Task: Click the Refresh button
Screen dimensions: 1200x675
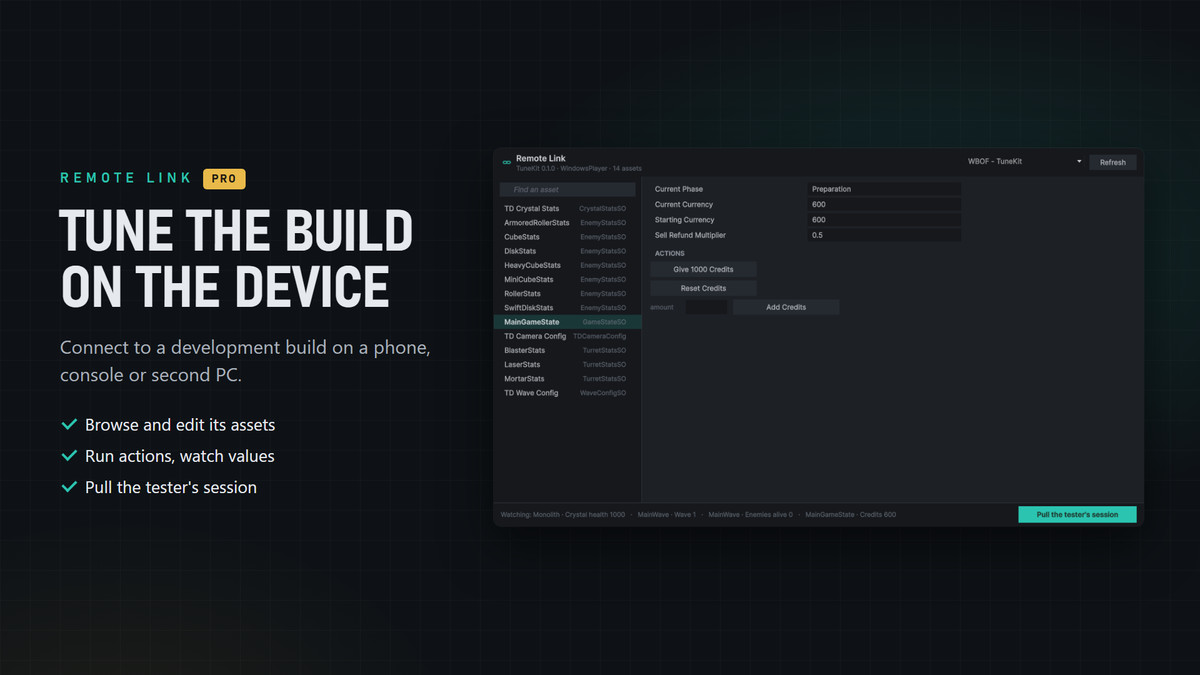Action: 1113,162
